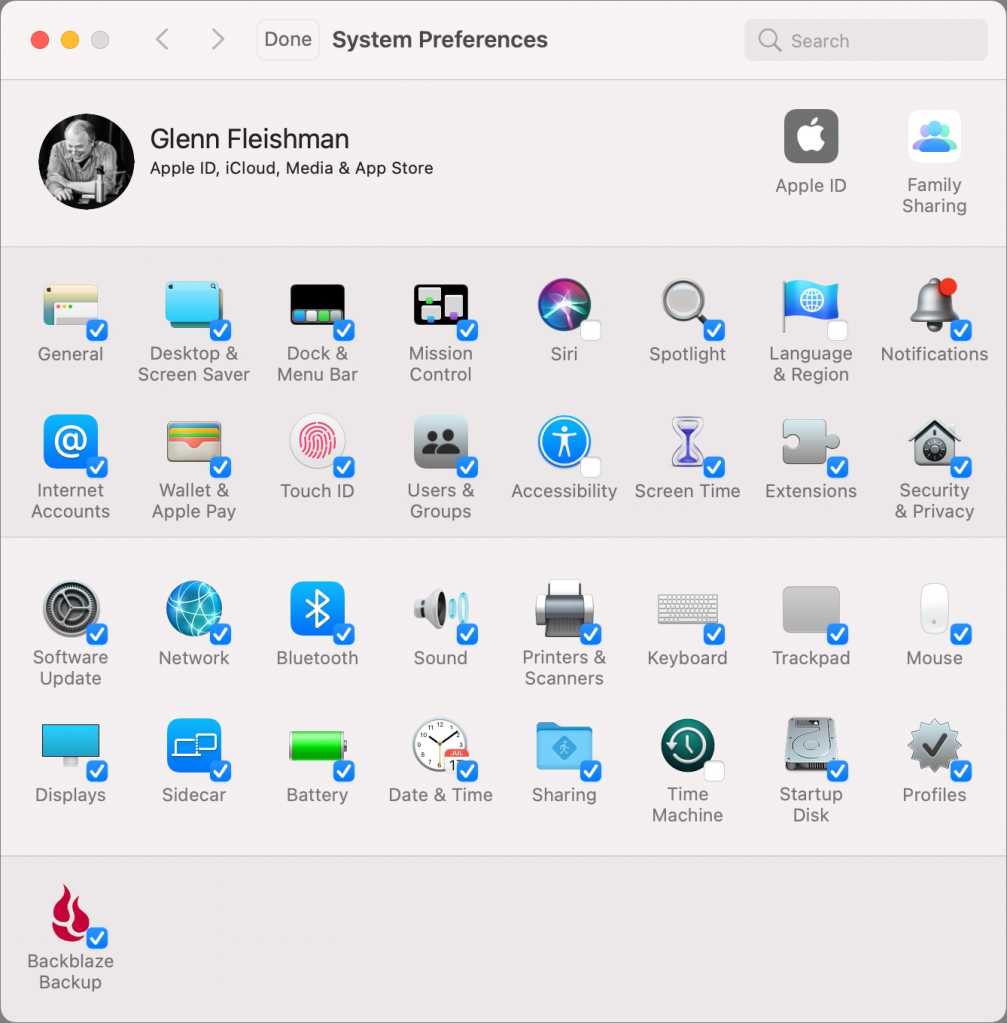Viewport: 1007px width, 1023px height.
Task: Open the Screen Time hourglass icon
Action: 687,442
